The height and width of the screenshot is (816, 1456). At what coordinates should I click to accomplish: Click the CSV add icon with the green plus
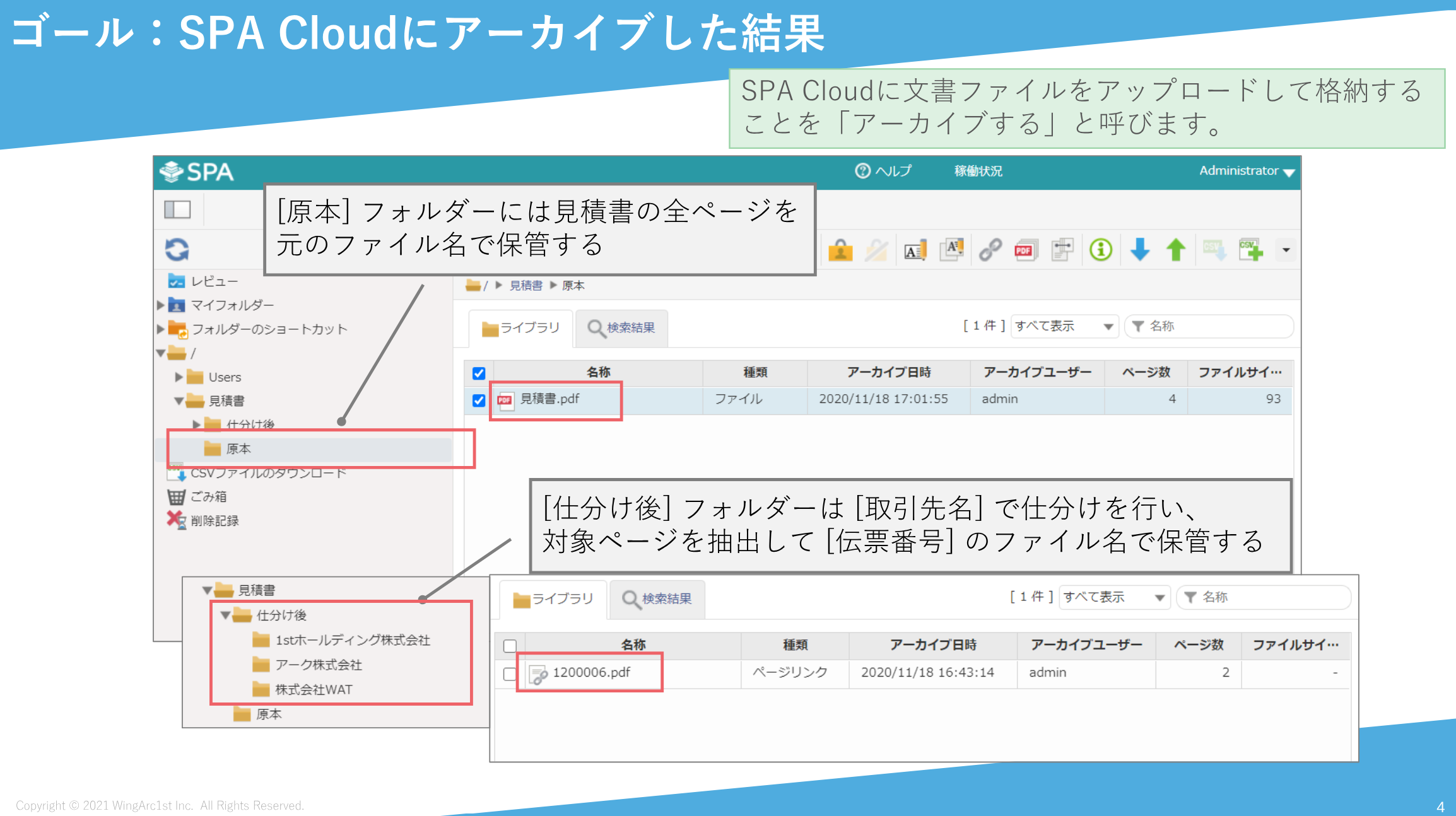point(1250,250)
